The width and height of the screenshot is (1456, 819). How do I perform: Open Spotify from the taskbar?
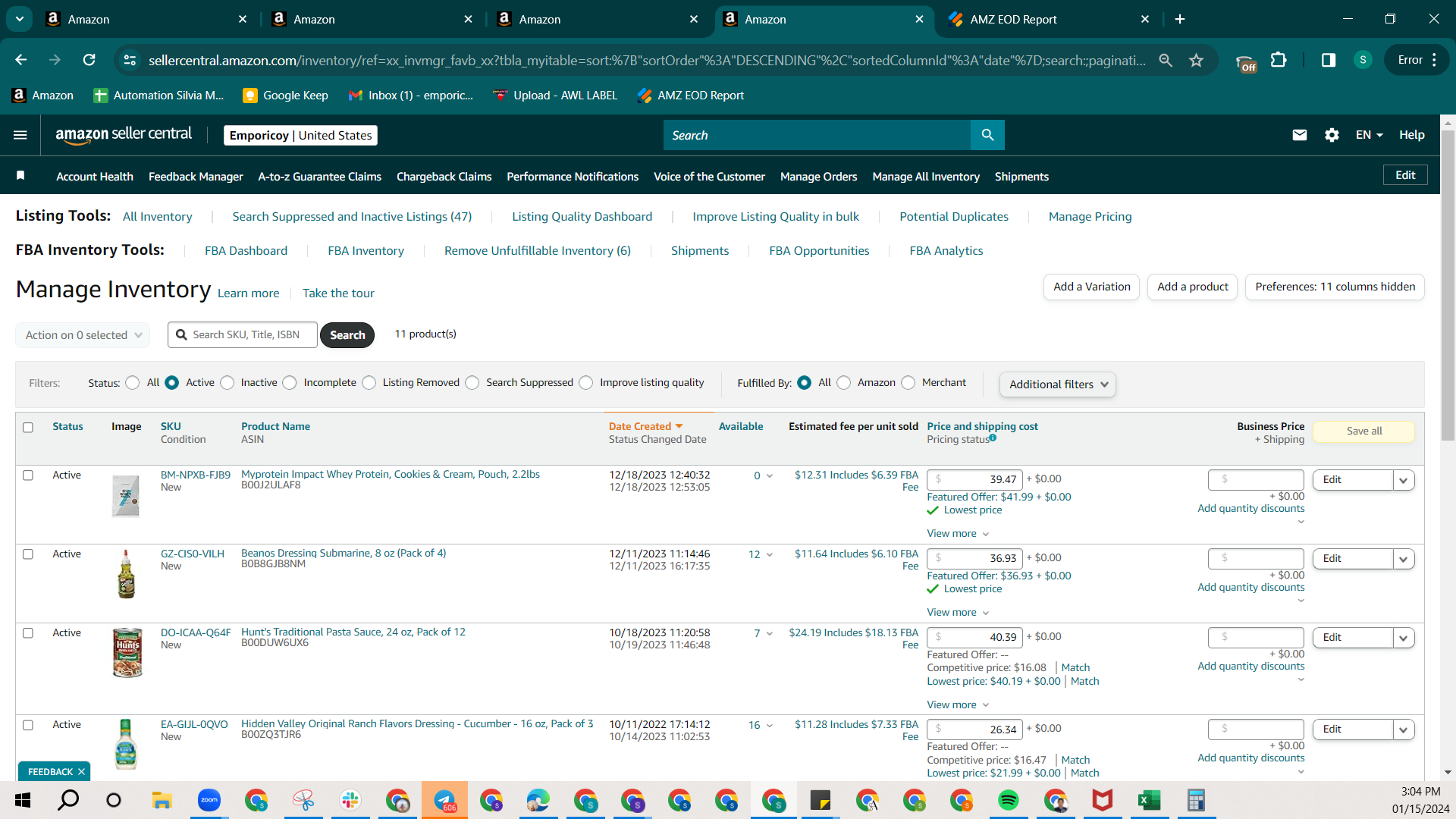[1009, 800]
